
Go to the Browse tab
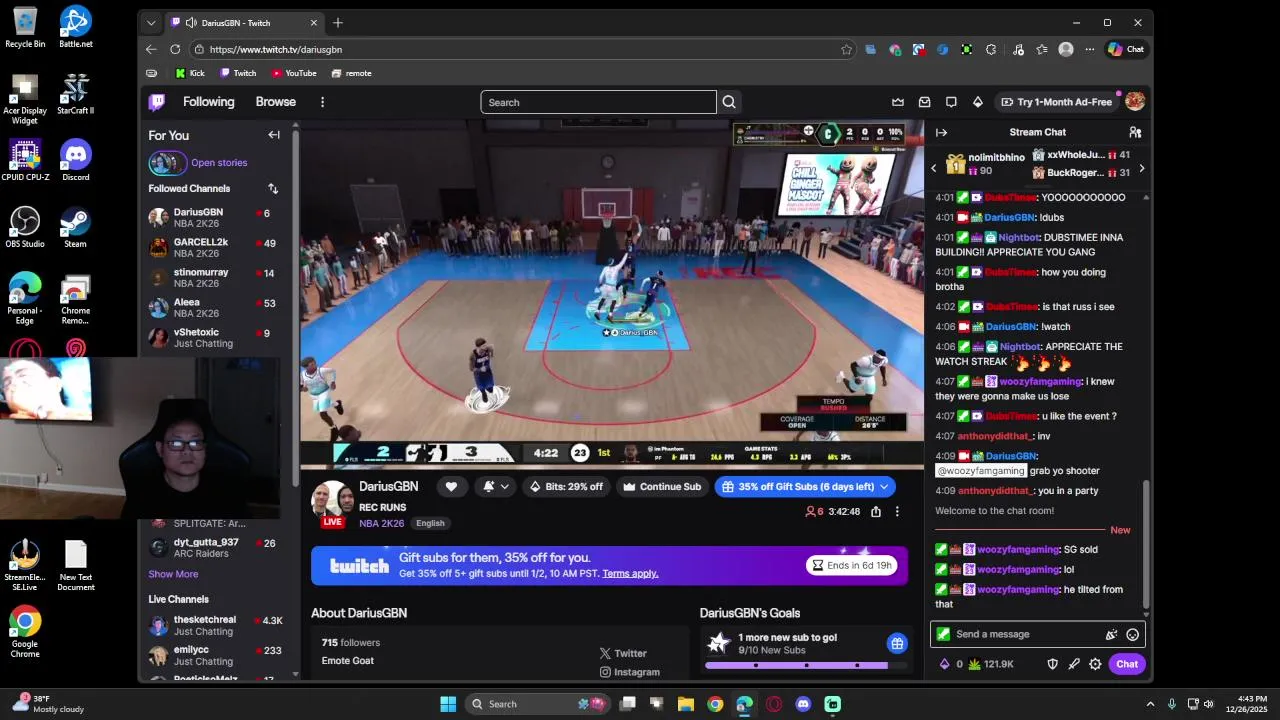275,102
